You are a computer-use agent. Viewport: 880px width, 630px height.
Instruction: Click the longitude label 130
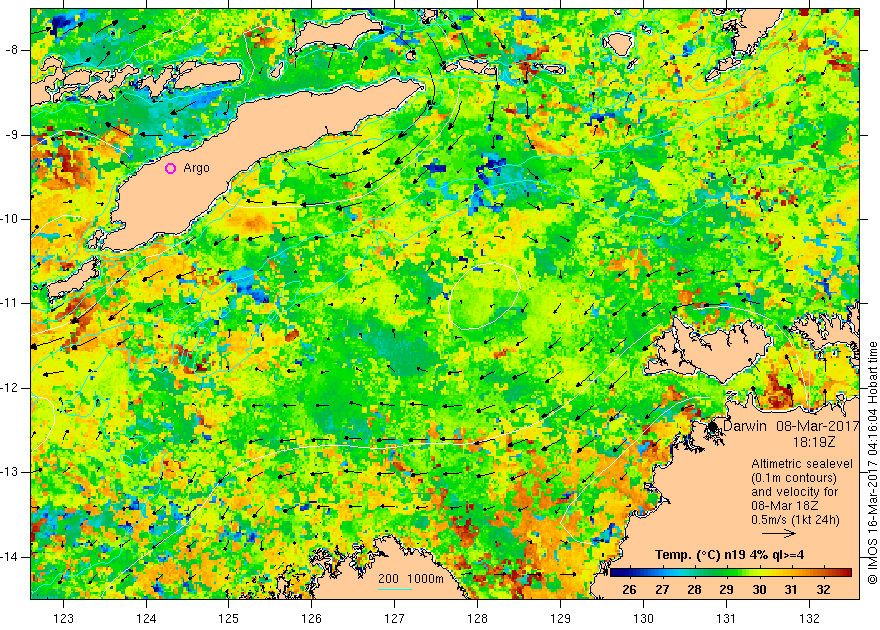point(643,618)
